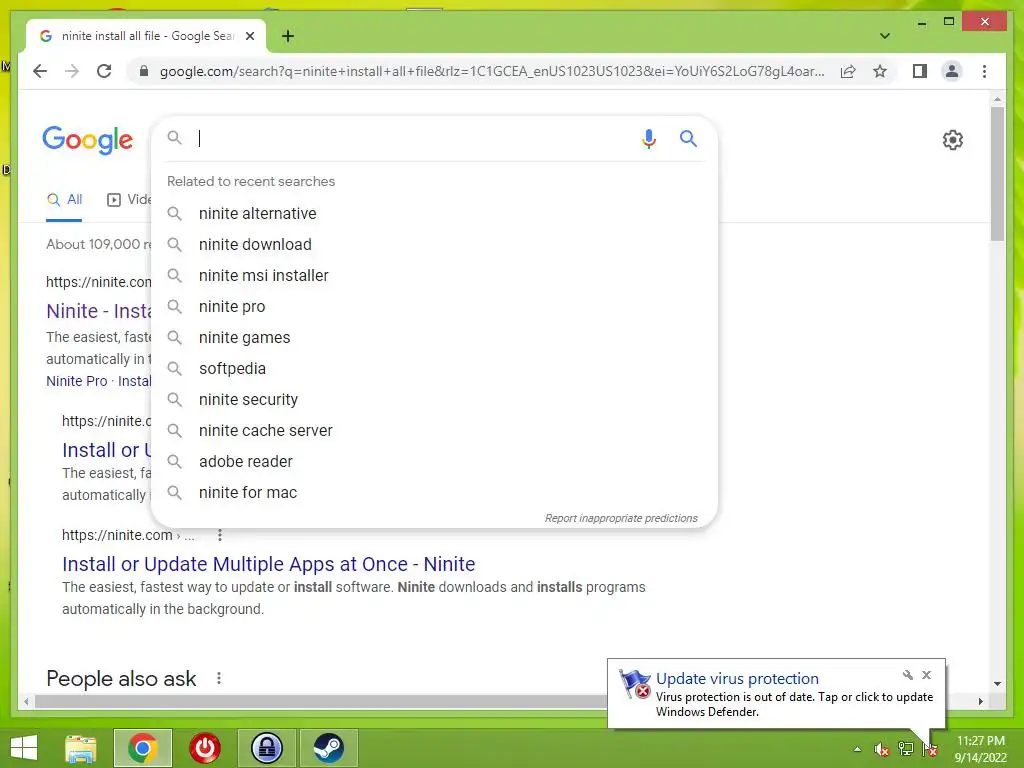
Task: Share this page from the address bar
Action: pyautogui.click(x=848, y=71)
